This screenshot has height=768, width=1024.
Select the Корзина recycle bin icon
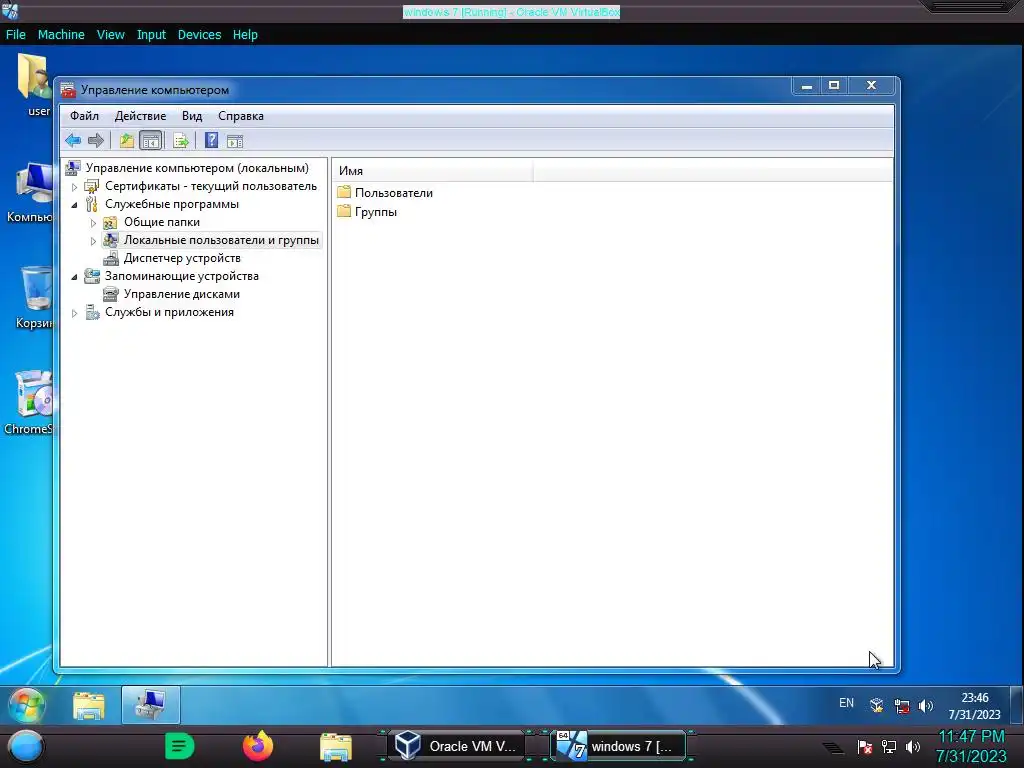coord(34,297)
